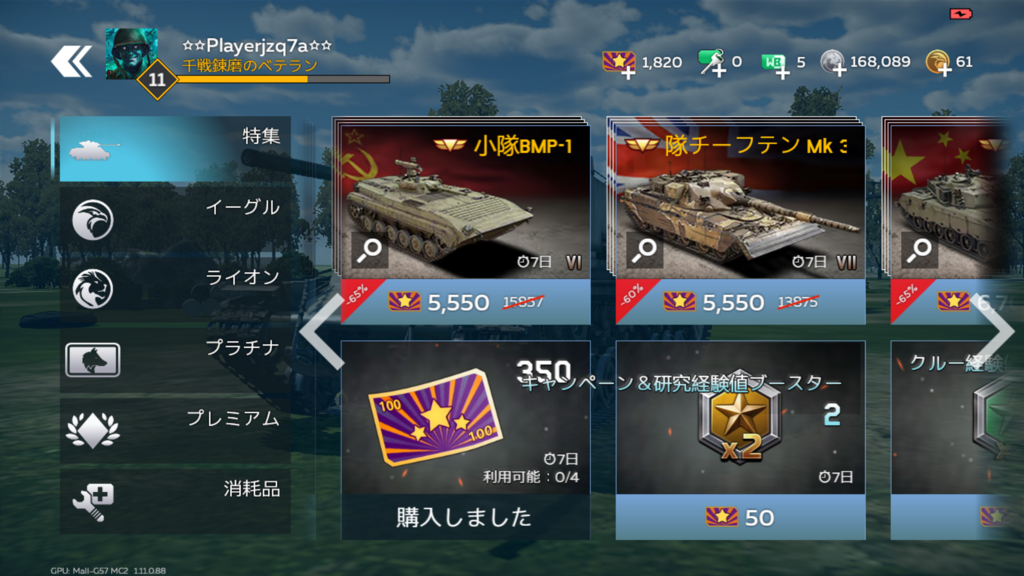Add green WB booster items
The height and width of the screenshot is (576, 1024).
775,64
